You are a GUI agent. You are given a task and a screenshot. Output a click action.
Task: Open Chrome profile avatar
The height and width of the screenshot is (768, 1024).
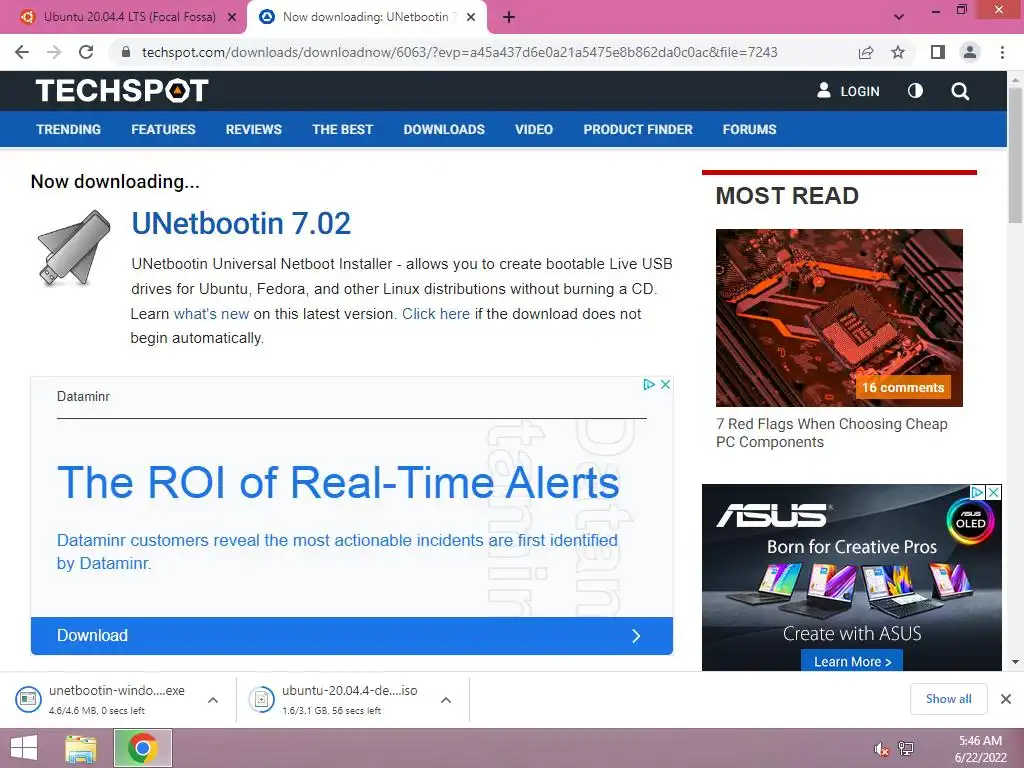point(970,52)
